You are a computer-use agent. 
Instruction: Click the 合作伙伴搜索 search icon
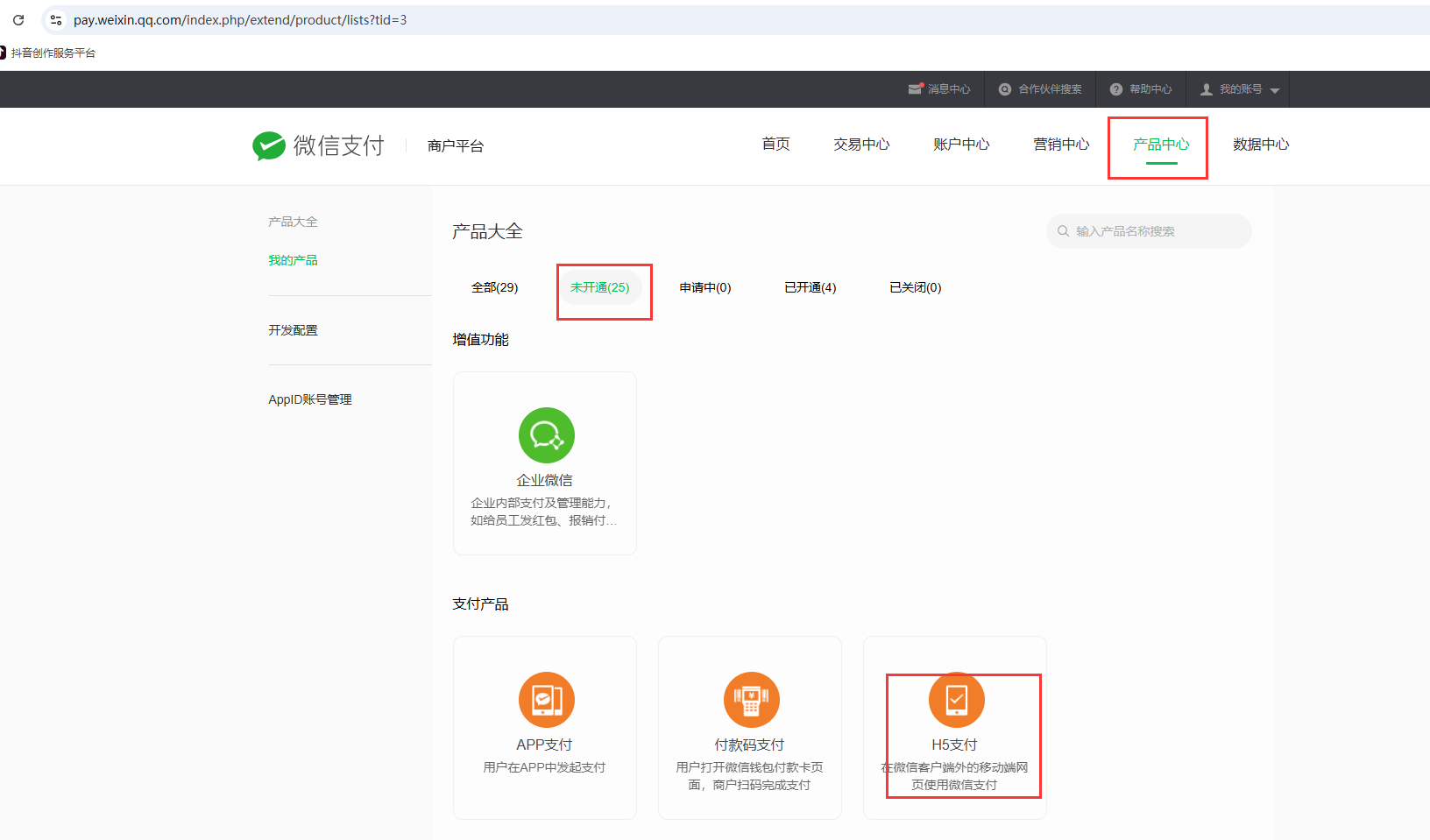1005,89
